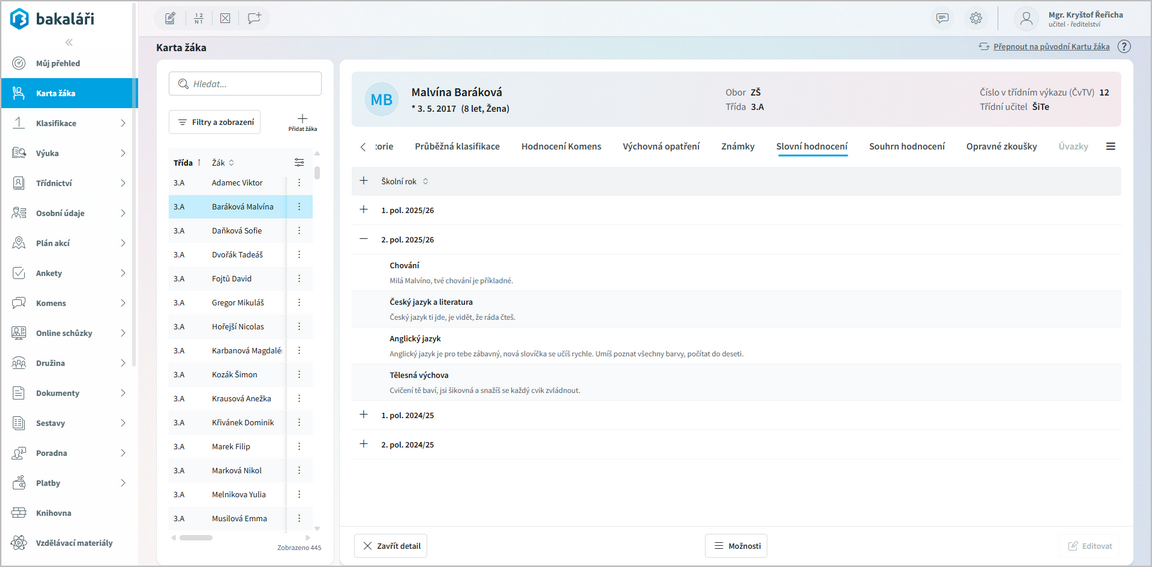Image resolution: width=1152 pixels, height=567 pixels.
Task: Open the Možnosti button
Action: click(x=736, y=546)
